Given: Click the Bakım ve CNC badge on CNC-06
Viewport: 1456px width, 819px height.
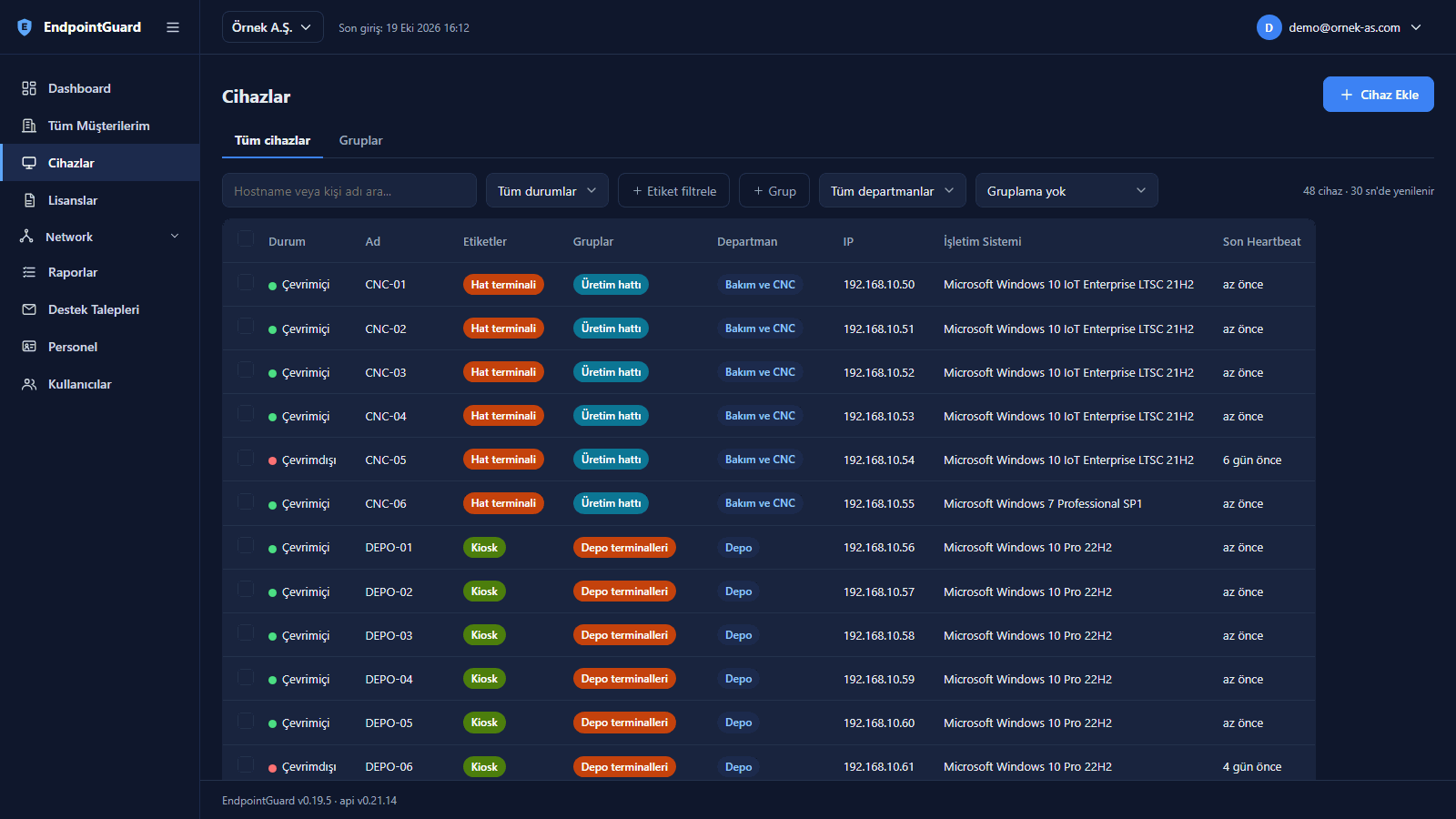Looking at the screenshot, I should (760, 503).
